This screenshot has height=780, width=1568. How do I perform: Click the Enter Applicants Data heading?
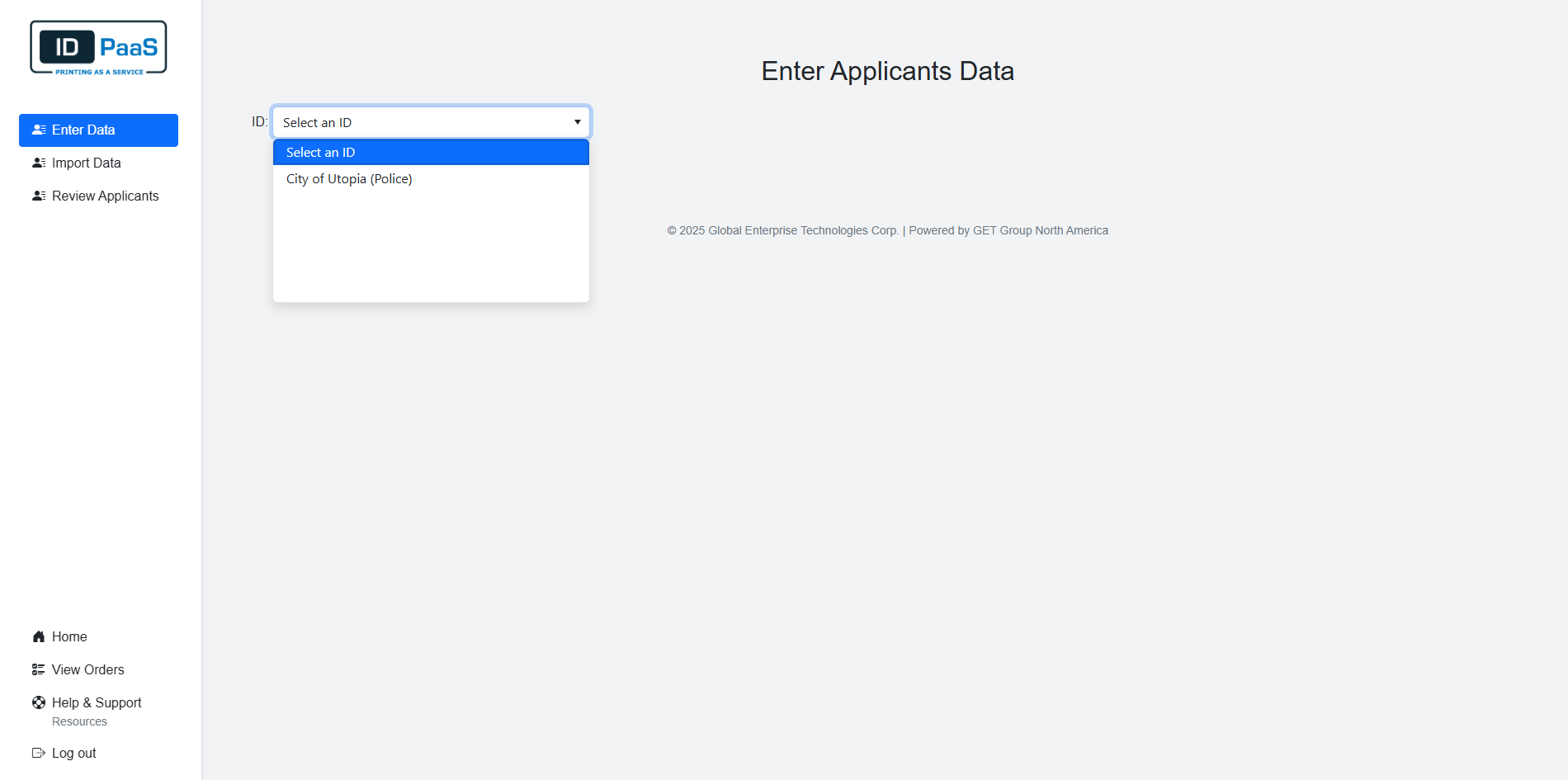pyautogui.click(x=888, y=71)
